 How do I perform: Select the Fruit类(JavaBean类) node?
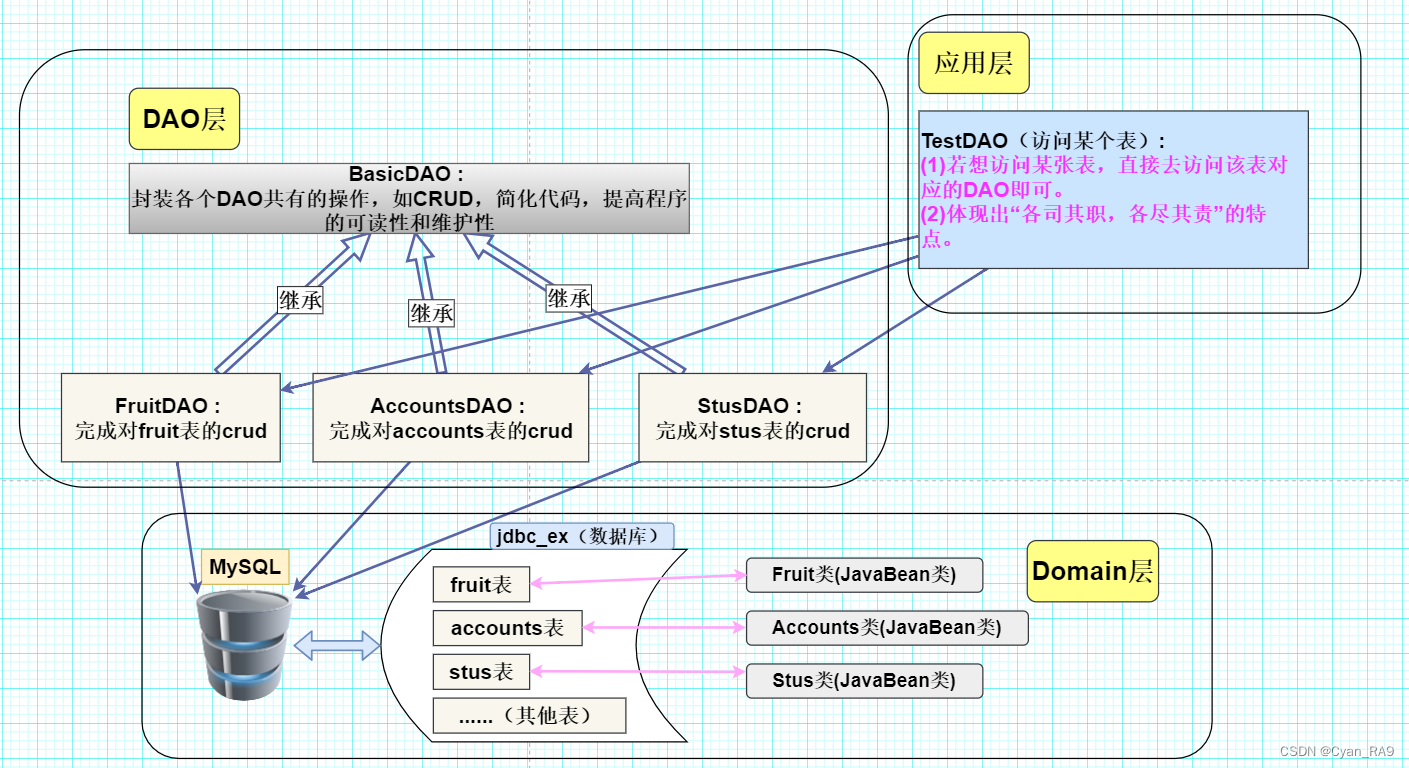(x=864, y=575)
